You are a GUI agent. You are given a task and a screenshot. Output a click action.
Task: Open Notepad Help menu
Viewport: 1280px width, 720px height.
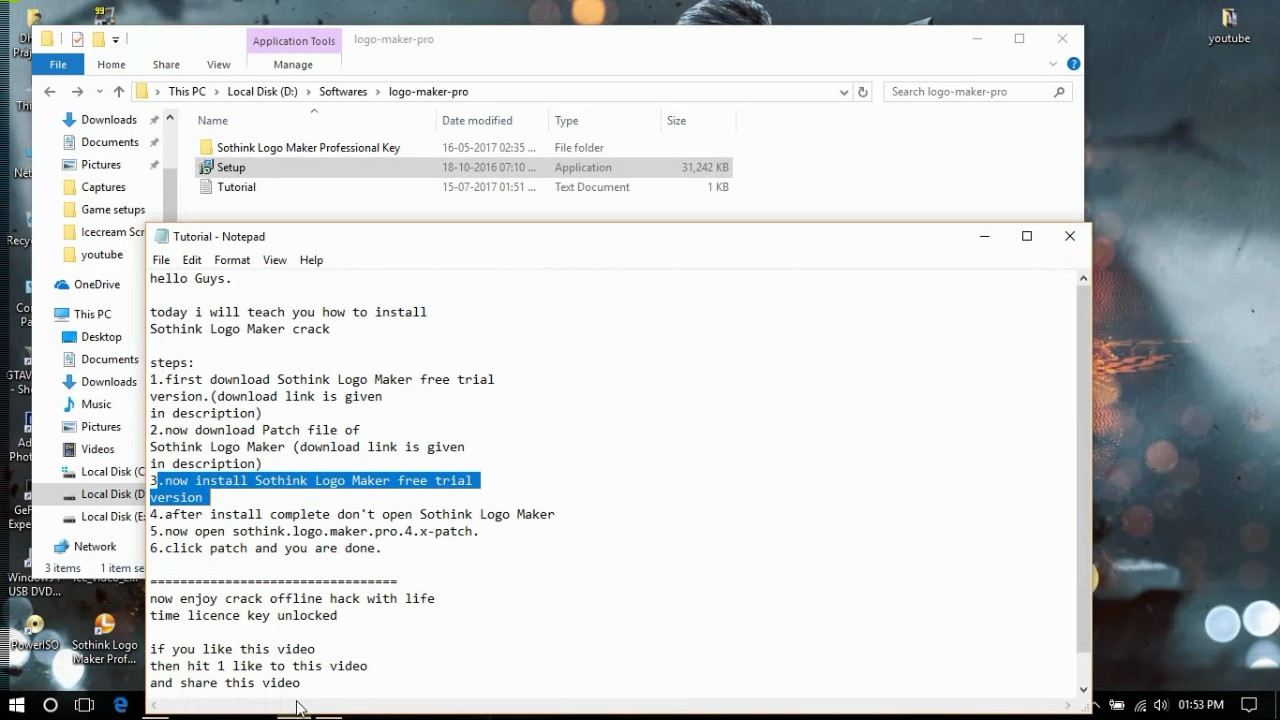(311, 260)
